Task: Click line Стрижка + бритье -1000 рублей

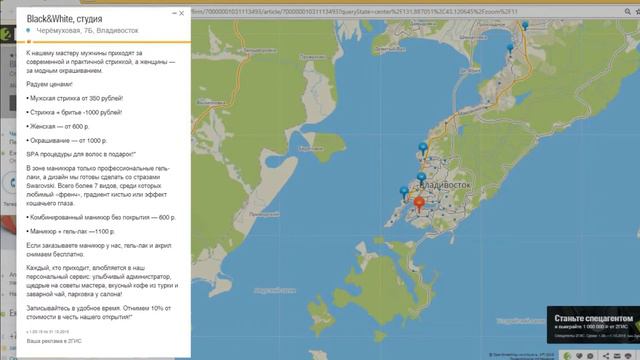Action: (74, 112)
